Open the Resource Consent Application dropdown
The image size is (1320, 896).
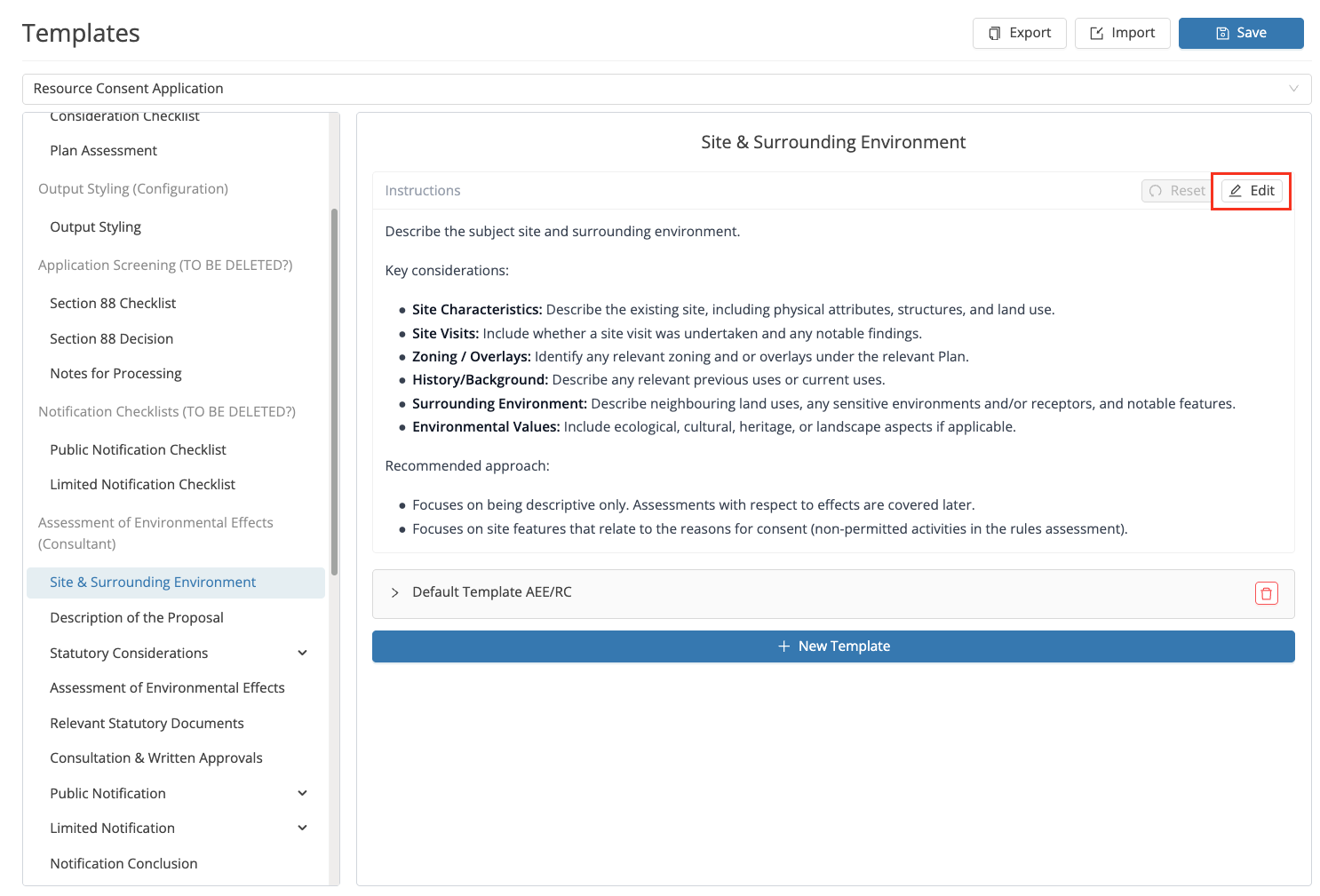point(666,89)
